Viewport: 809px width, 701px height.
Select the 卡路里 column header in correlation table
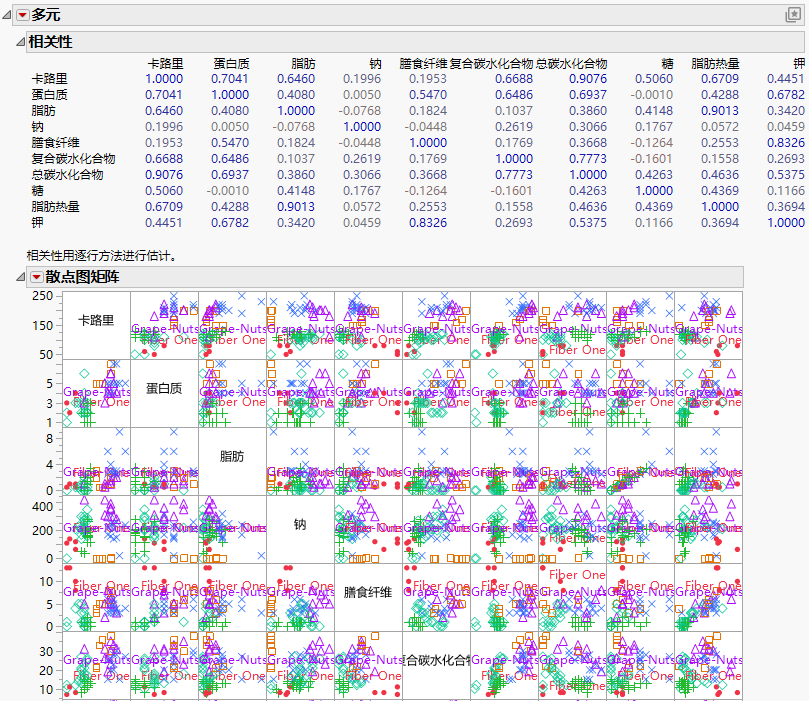(x=165, y=63)
